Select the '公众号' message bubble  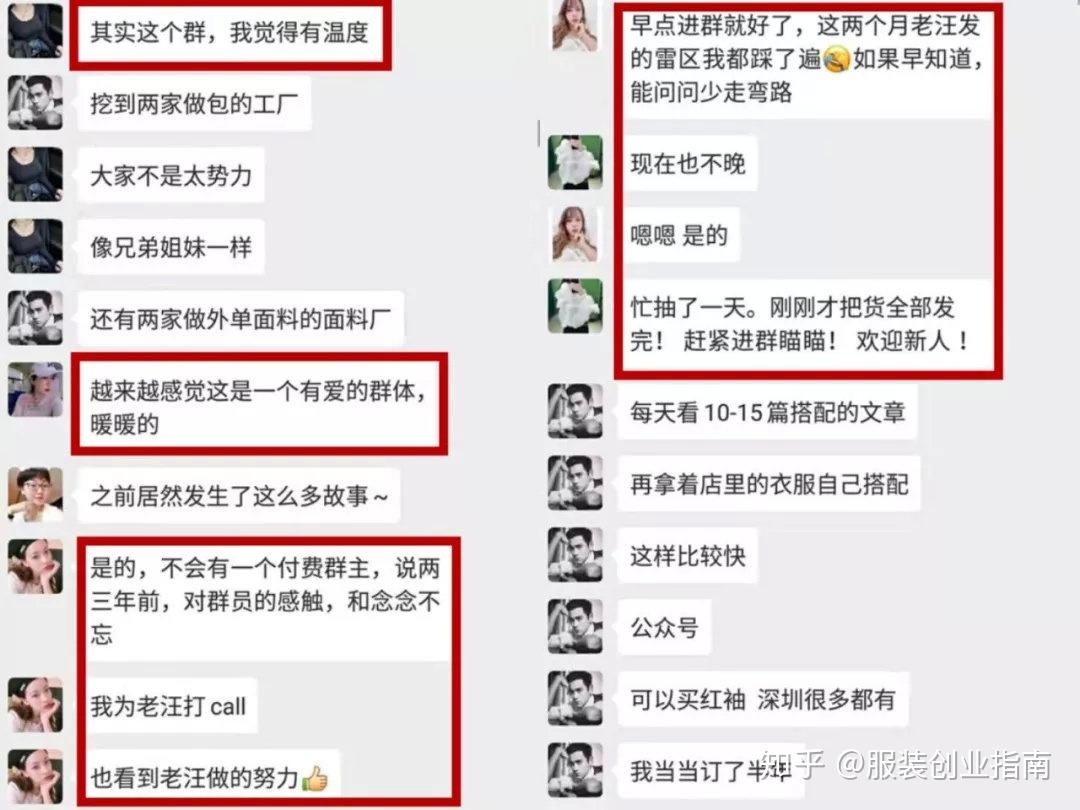coord(665,627)
